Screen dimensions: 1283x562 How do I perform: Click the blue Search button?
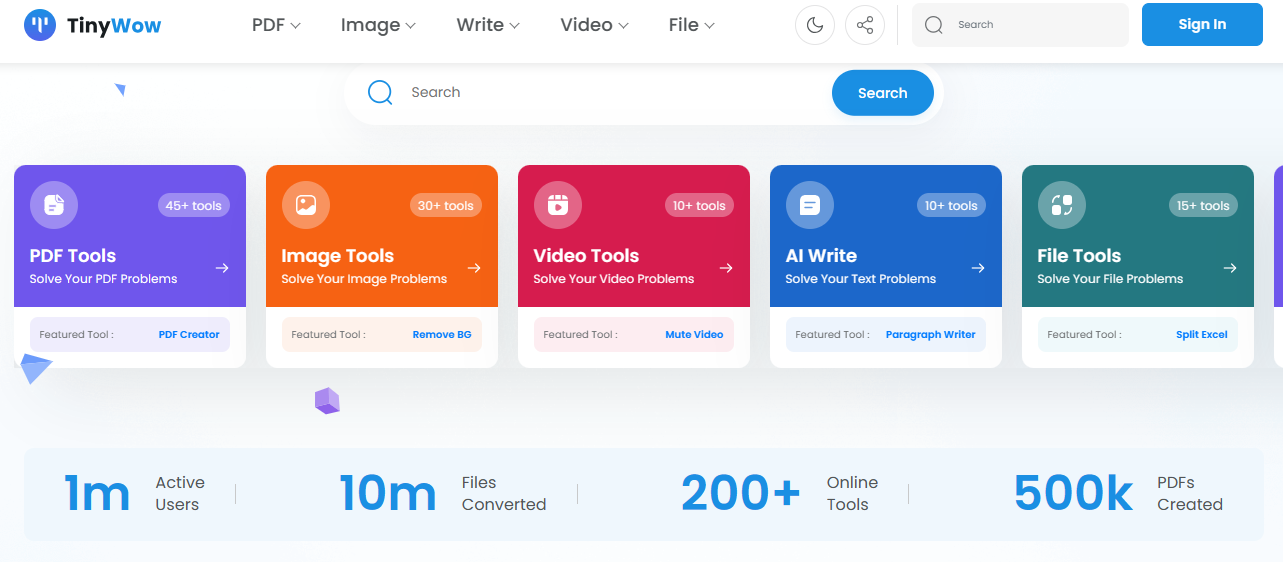click(883, 93)
